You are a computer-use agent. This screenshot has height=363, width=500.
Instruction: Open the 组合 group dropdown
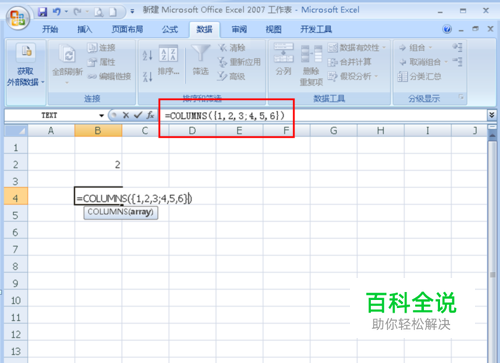click(x=415, y=48)
